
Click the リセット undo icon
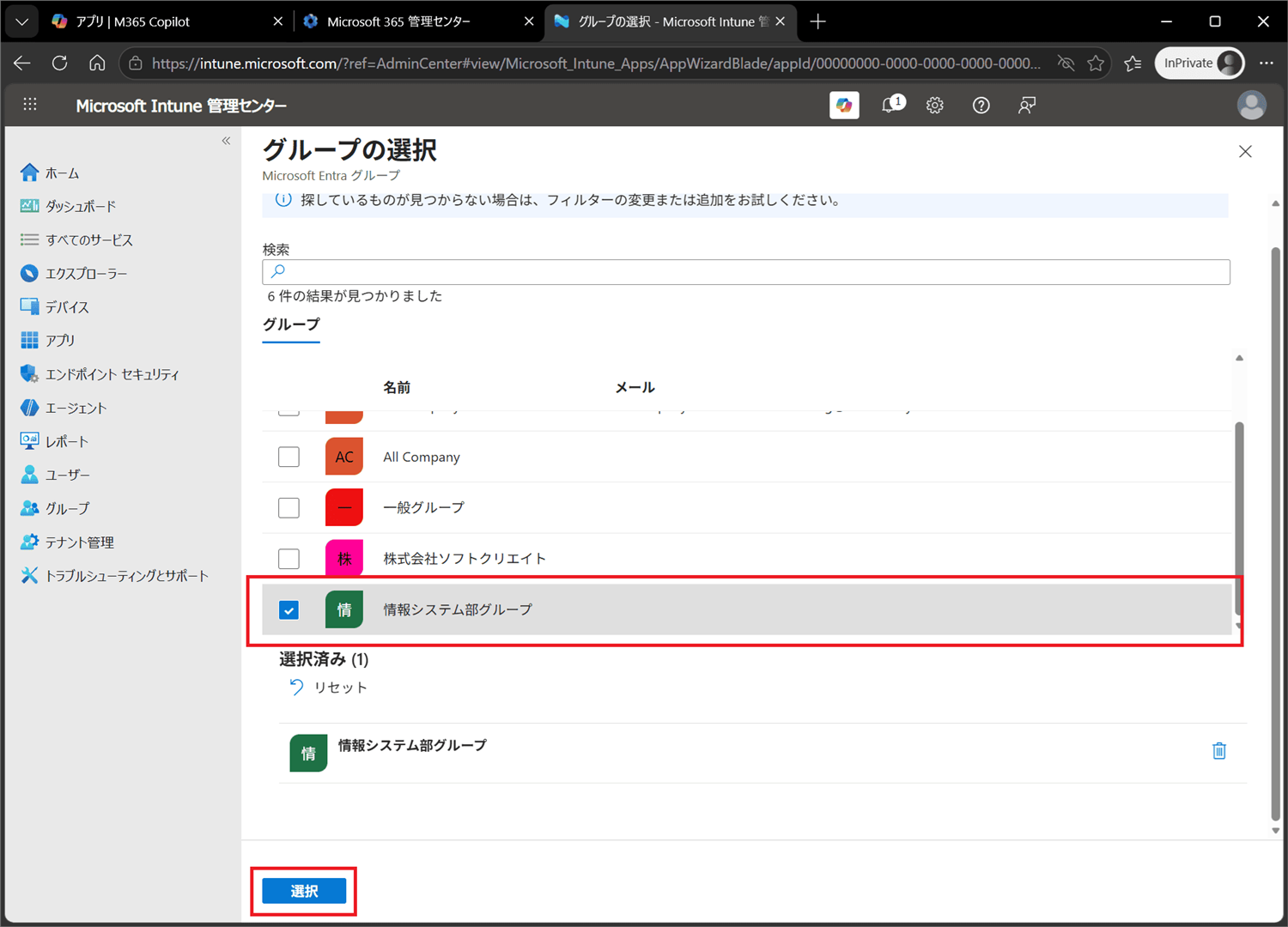tap(296, 687)
